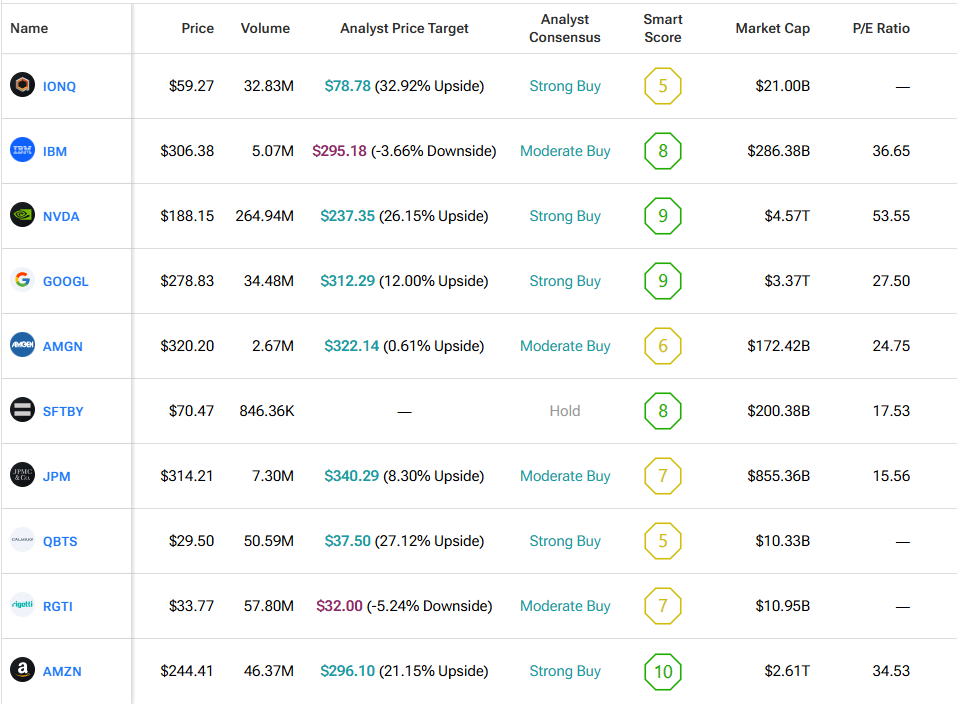
Task: Open the RGTI ticker link
Action: [x=58, y=606]
